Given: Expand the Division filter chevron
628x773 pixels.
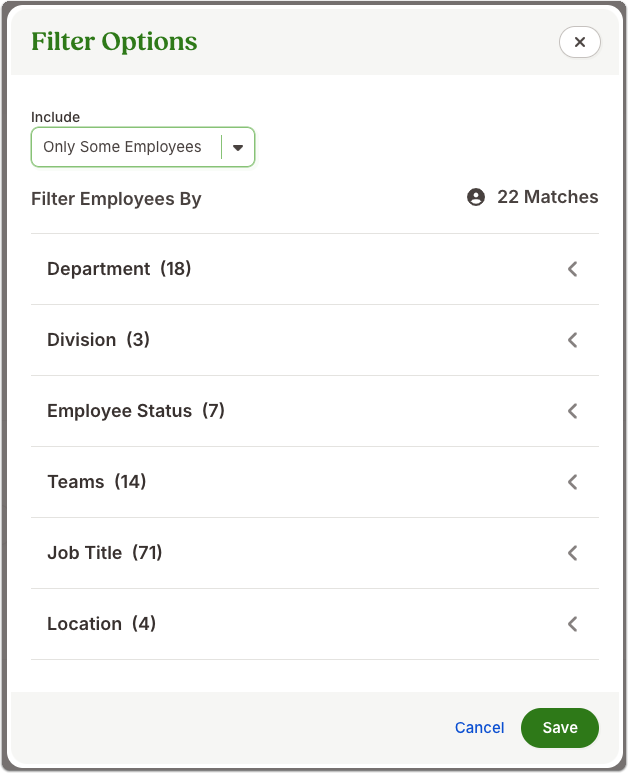Looking at the screenshot, I should 572,340.
